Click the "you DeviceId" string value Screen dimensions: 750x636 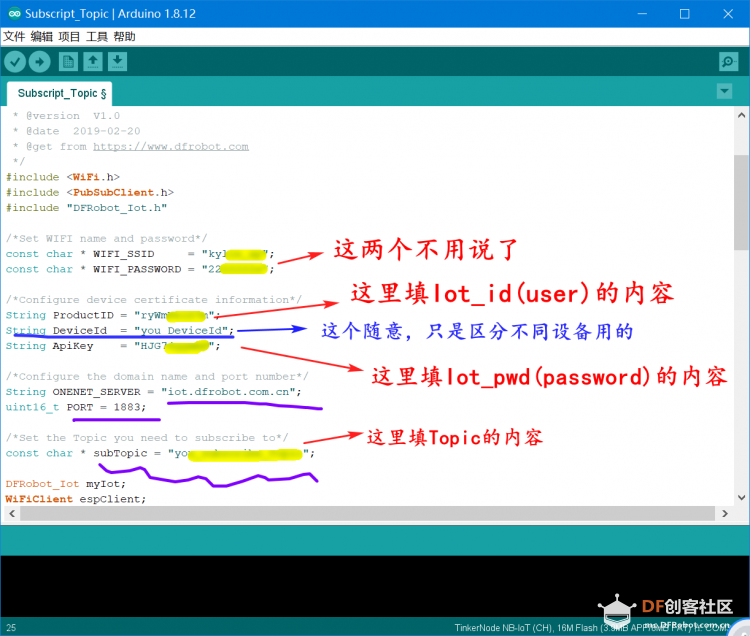click(x=181, y=330)
